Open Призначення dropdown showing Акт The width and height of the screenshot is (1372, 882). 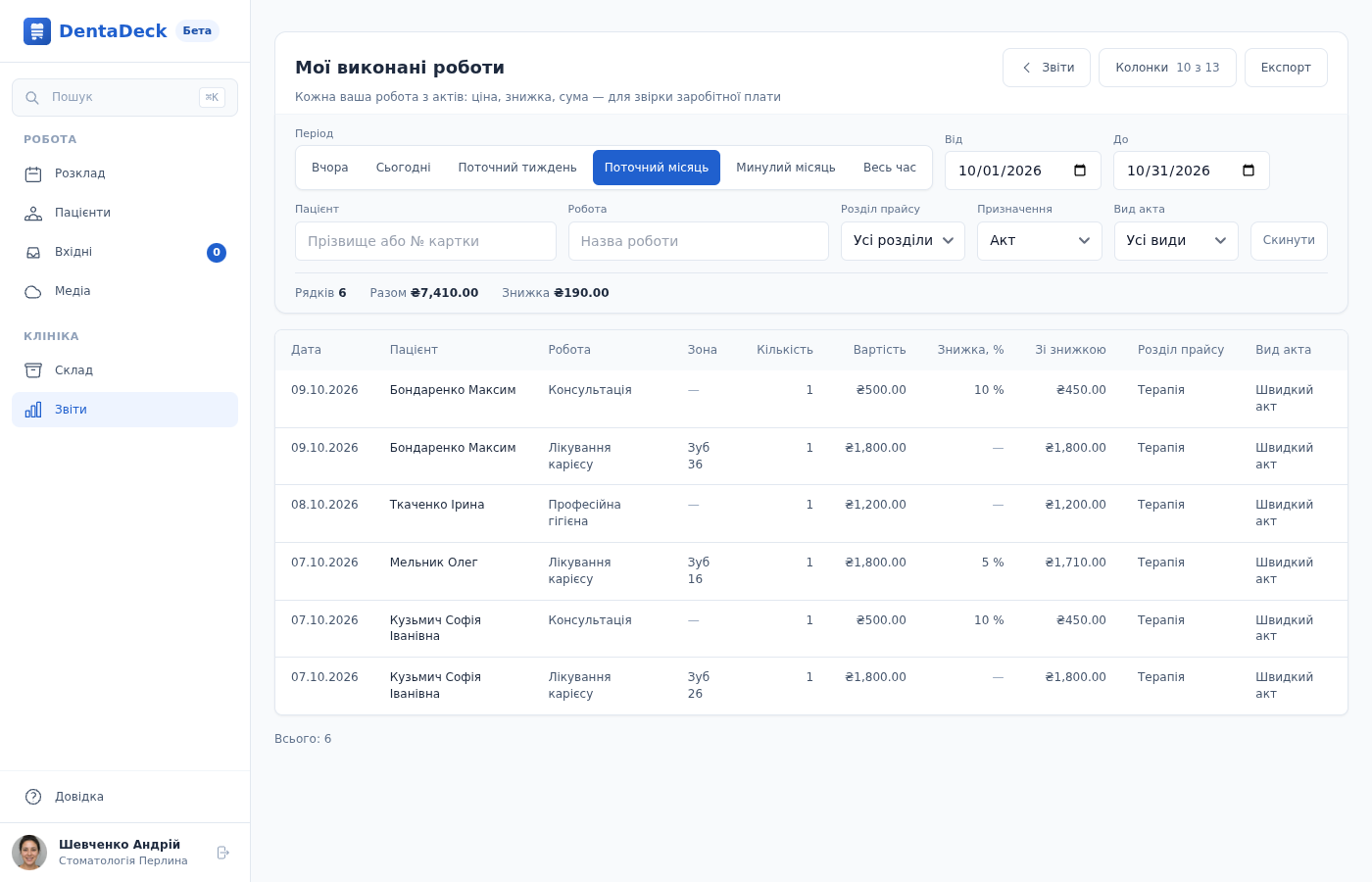pyautogui.click(x=1040, y=241)
